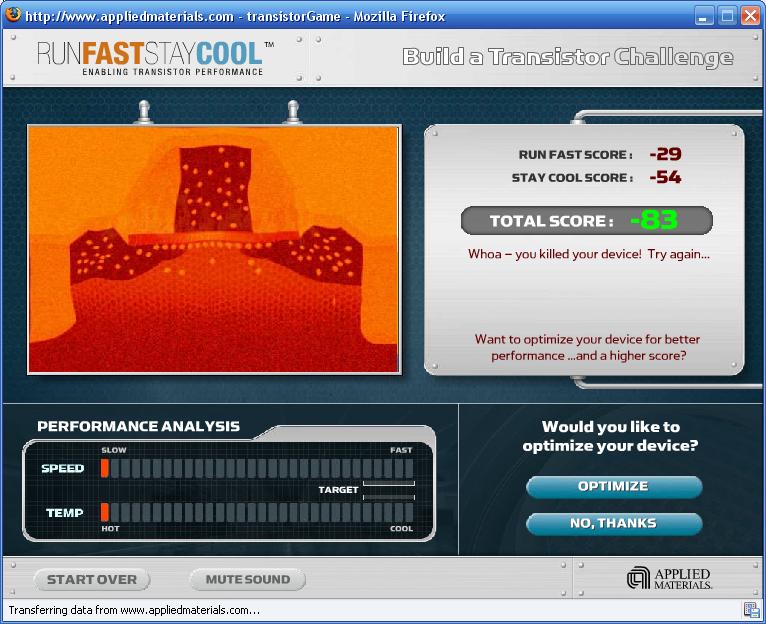Click the RUN FAST SCORE -29 value
The height and width of the screenshot is (624, 766).
[x=665, y=154]
